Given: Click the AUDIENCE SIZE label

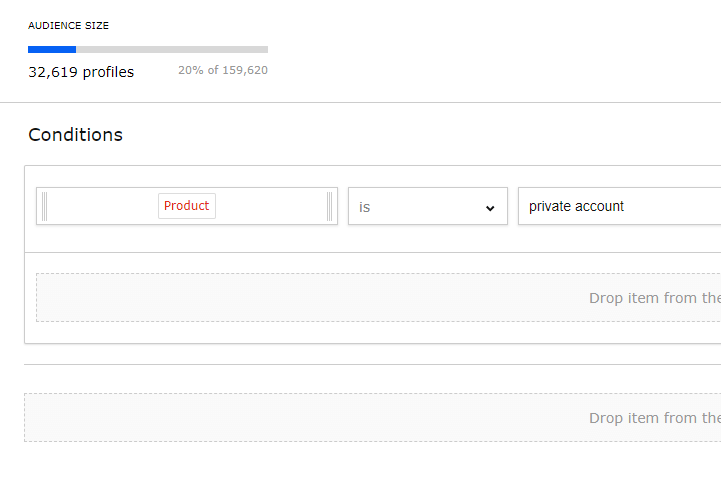Looking at the screenshot, I should [x=69, y=25].
